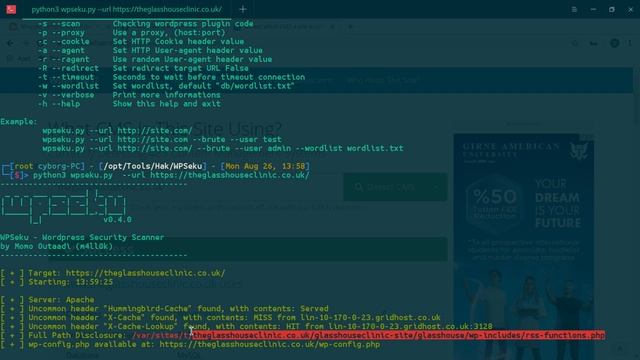Open the terminal hamburger menu

point(574,9)
